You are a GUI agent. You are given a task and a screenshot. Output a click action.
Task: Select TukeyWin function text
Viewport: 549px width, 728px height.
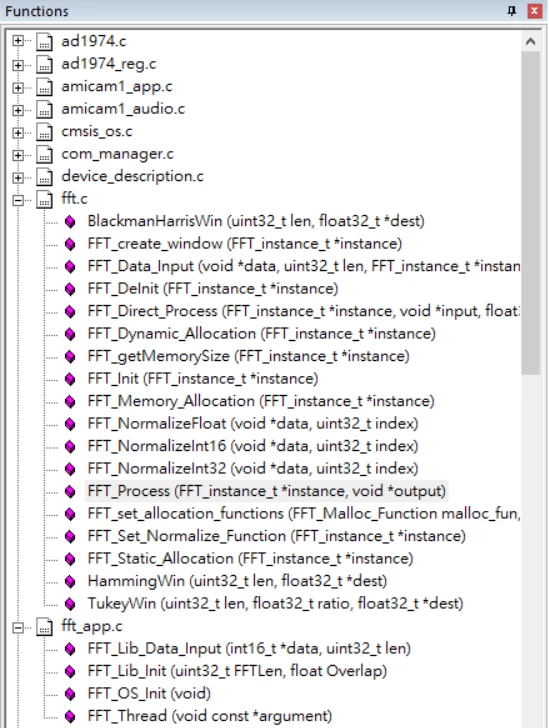point(275,604)
